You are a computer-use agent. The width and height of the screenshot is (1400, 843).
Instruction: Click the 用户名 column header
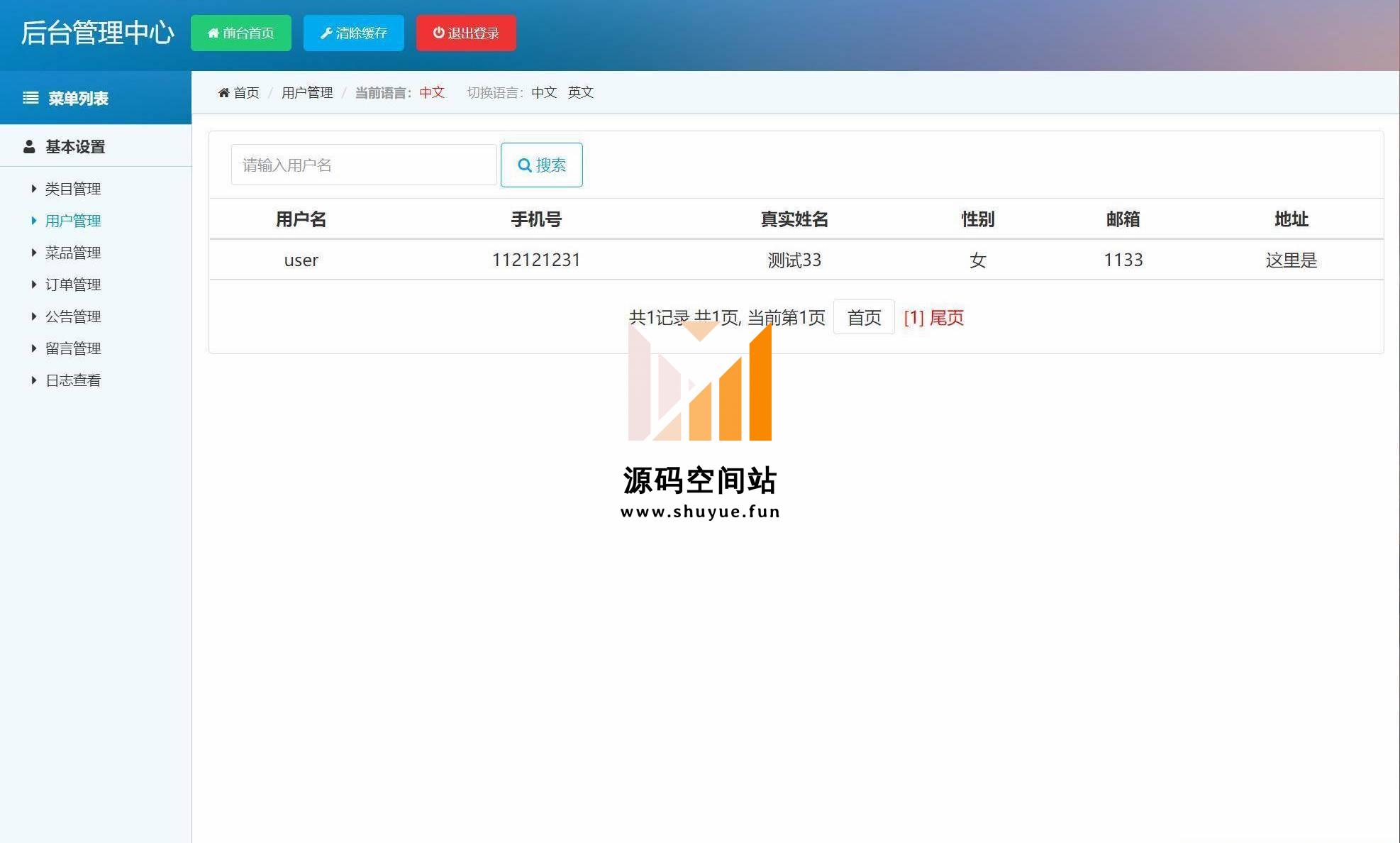point(301,219)
